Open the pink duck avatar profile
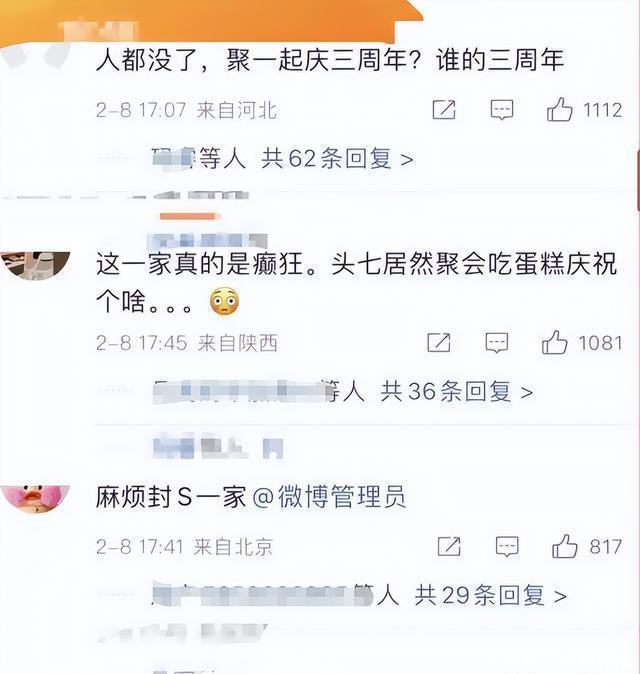Screen dimensions: 640x674 (x=36, y=499)
